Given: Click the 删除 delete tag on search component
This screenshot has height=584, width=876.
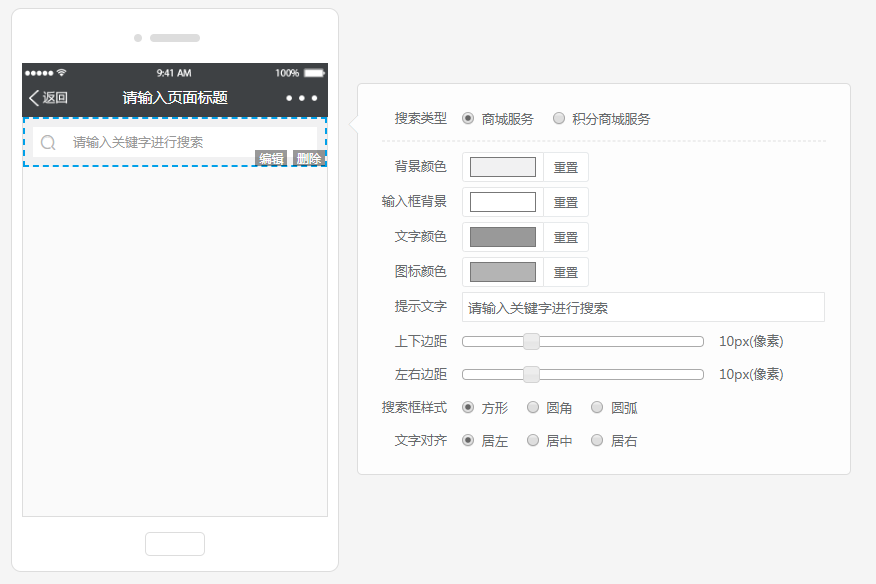Looking at the screenshot, I should coord(309,159).
